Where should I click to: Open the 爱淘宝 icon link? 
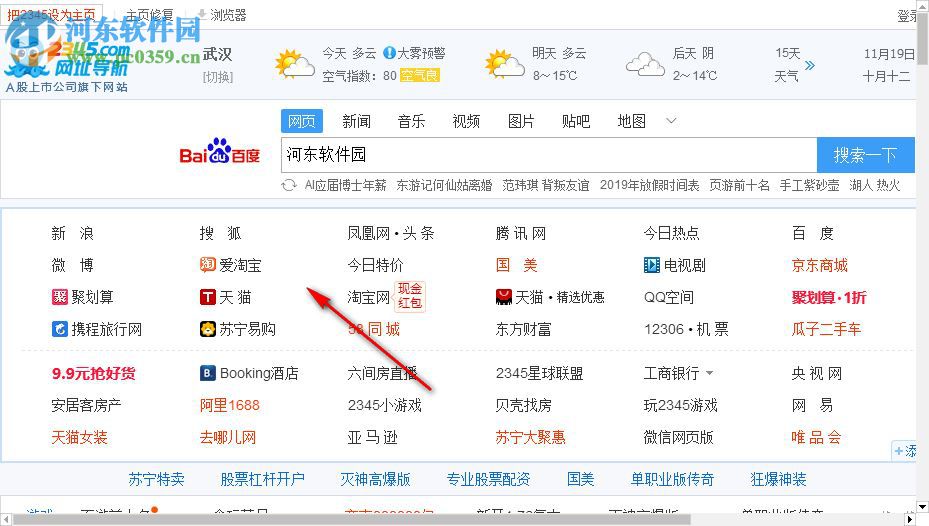pyautogui.click(x=207, y=265)
